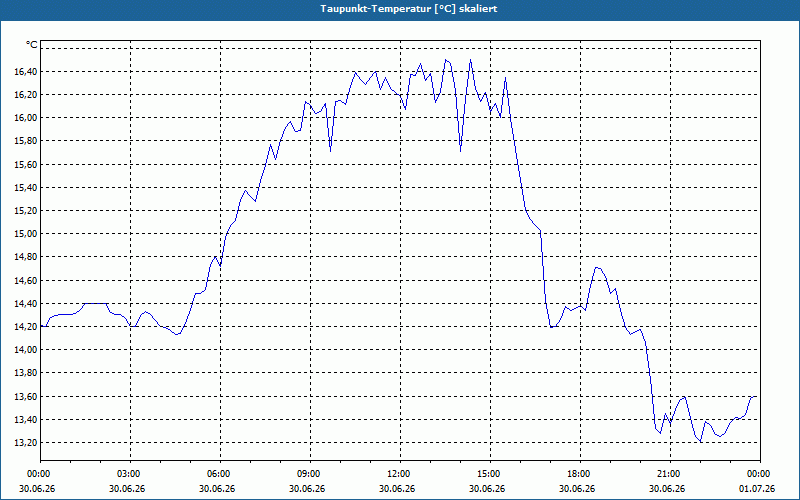The width and height of the screenshot is (800, 500).
Task: Click the 15,00 y-axis label
Action: (x=26, y=234)
